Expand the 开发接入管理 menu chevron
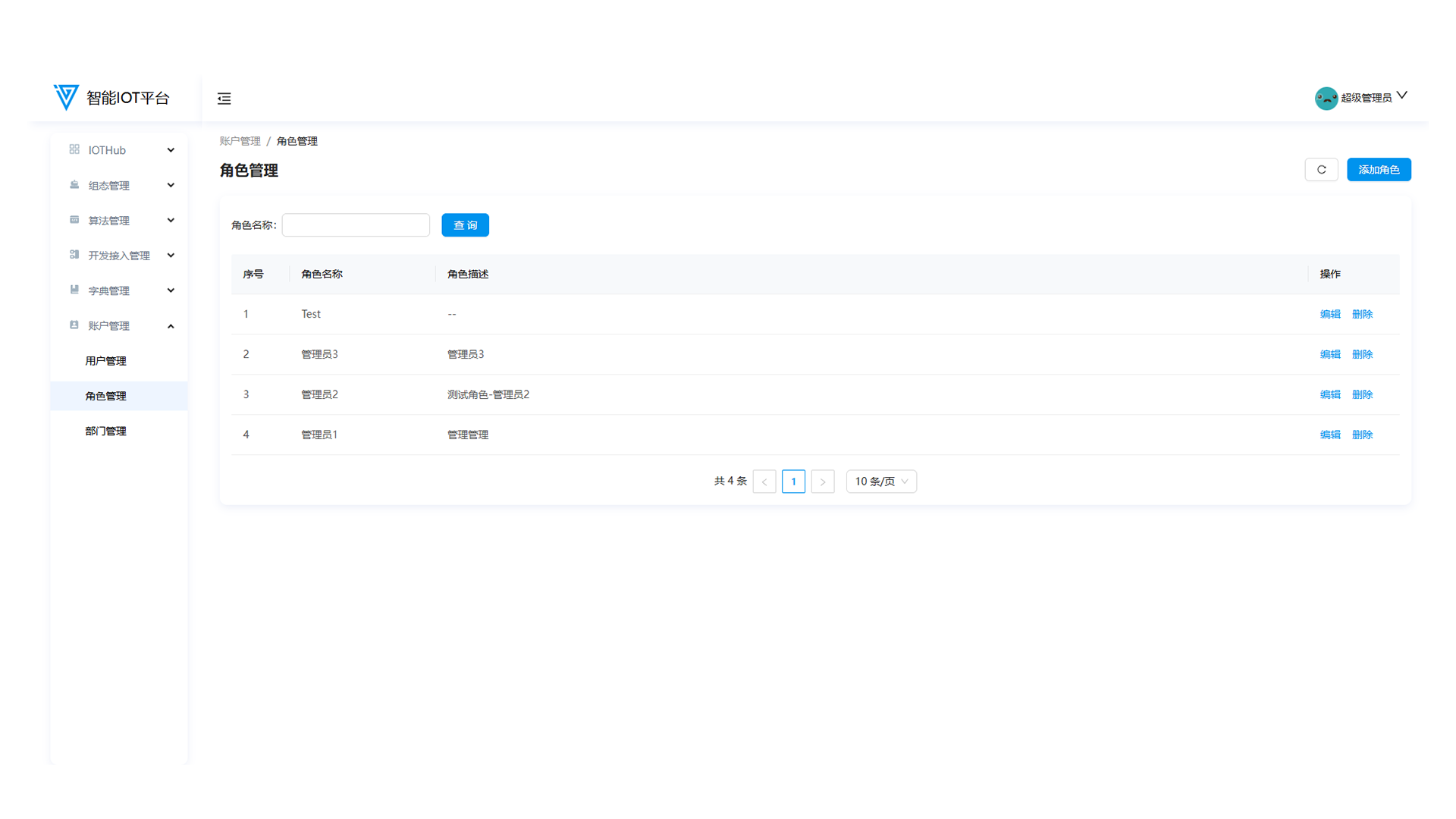Image resolution: width=1456 pixels, height=819 pixels. 171,256
